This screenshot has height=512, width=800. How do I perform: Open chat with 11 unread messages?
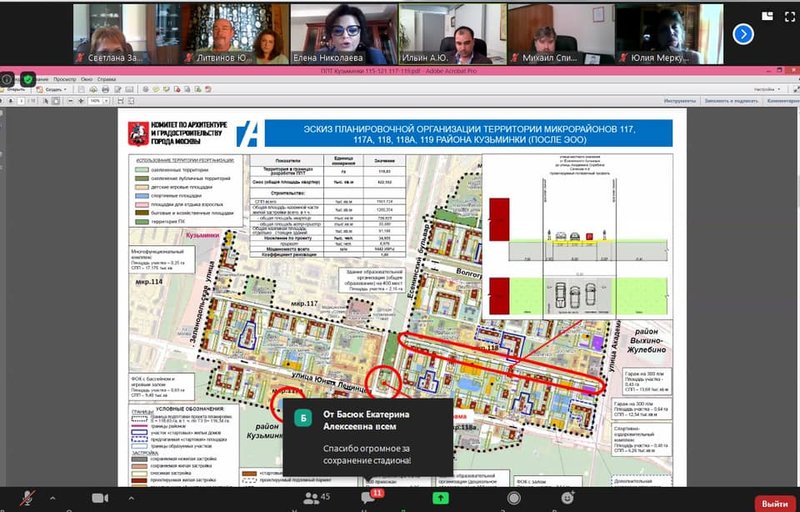370,497
